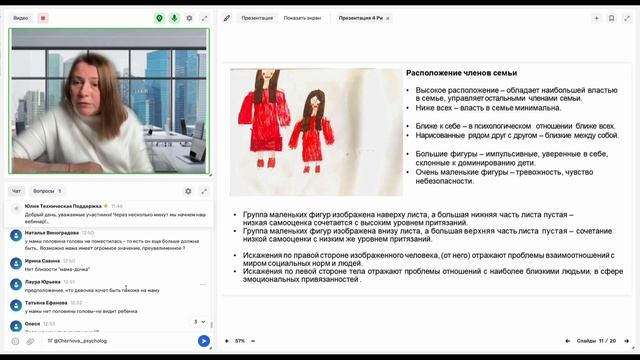The height and width of the screenshot is (360, 640).
Task: Toggle the green camera button in the video panel
Action: click(159, 18)
